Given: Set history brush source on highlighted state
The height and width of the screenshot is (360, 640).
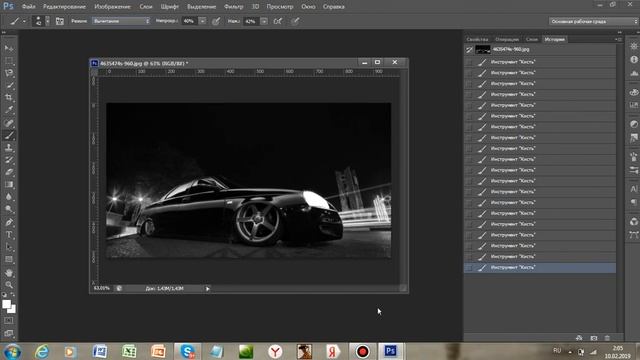Looking at the screenshot, I should [469, 268].
